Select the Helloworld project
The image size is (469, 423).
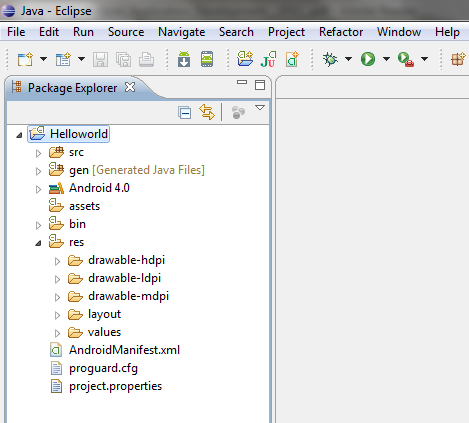[69, 134]
